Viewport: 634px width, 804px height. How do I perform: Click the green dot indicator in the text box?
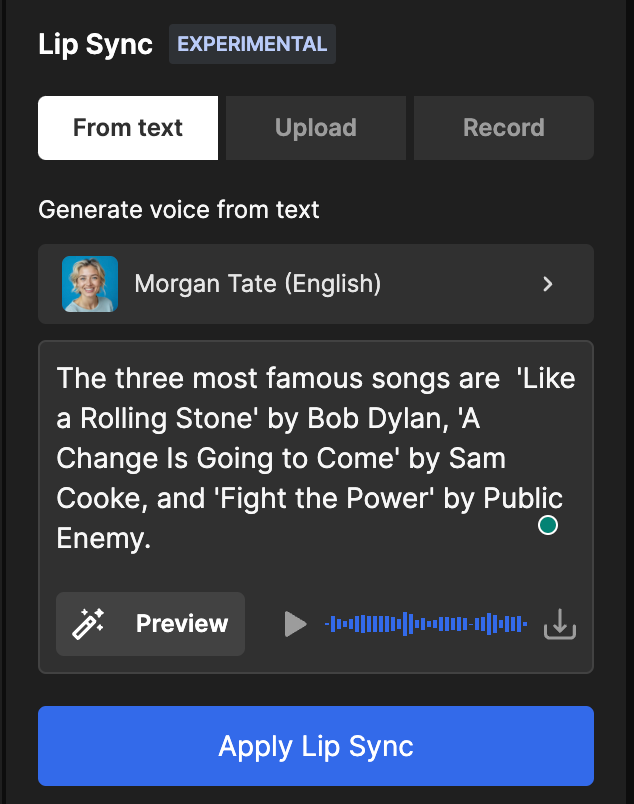coord(548,525)
